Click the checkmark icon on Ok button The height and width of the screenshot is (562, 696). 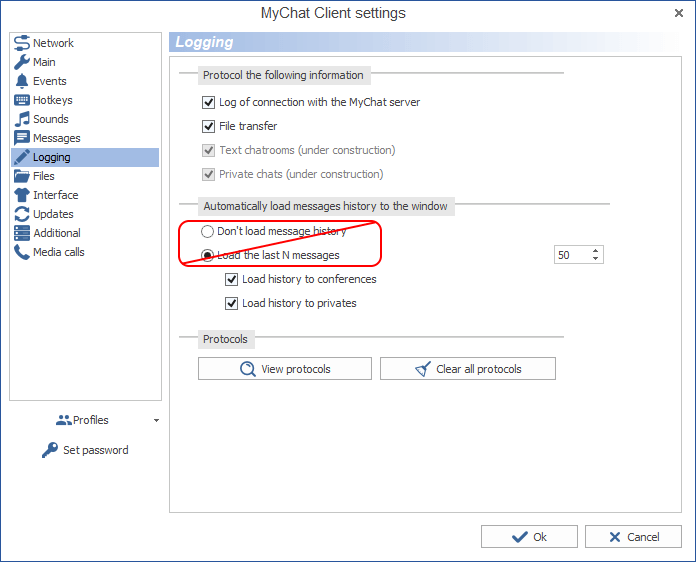pos(520,537)
